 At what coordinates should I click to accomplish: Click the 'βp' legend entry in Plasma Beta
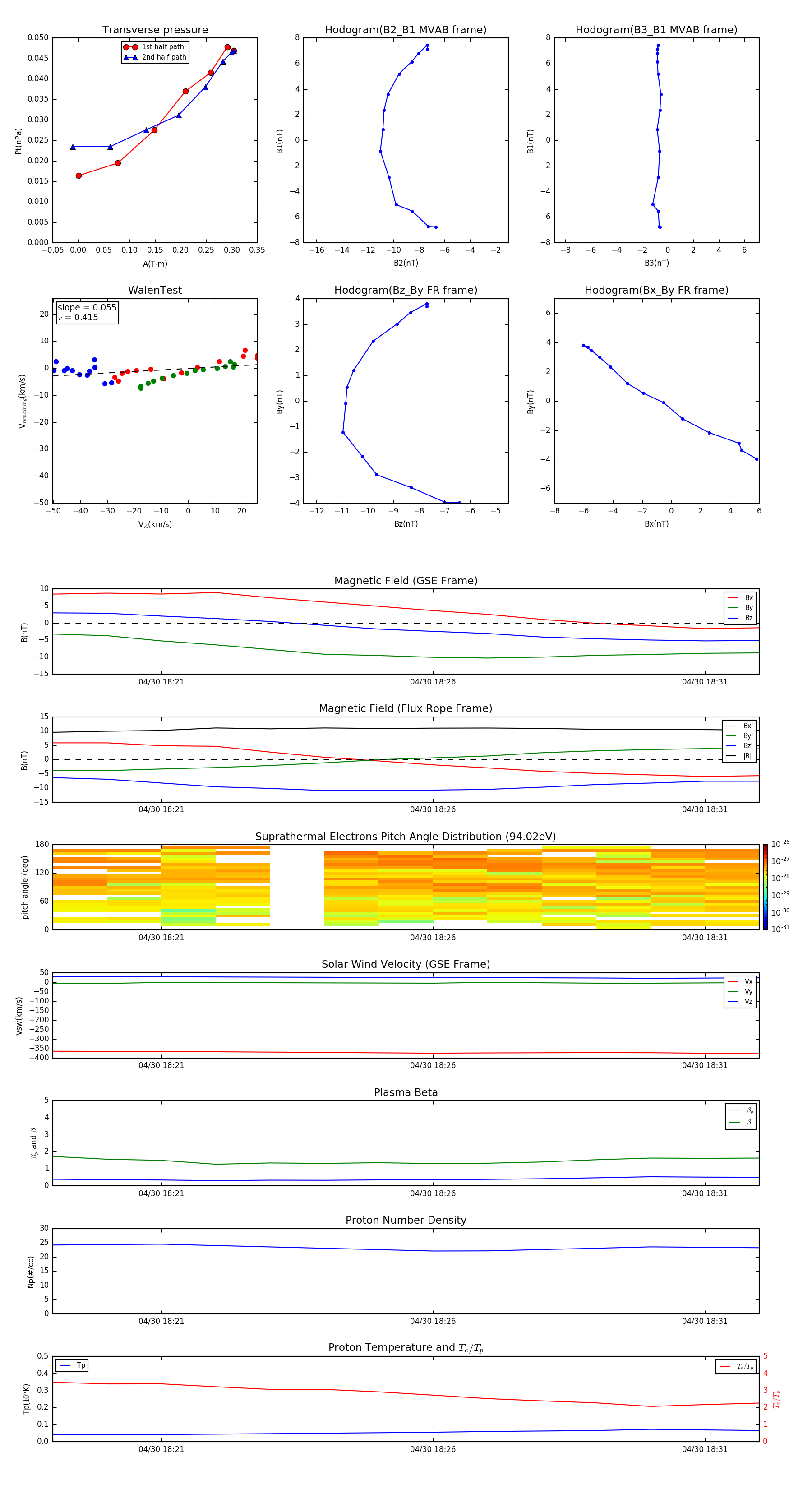tap(741, 1110)
